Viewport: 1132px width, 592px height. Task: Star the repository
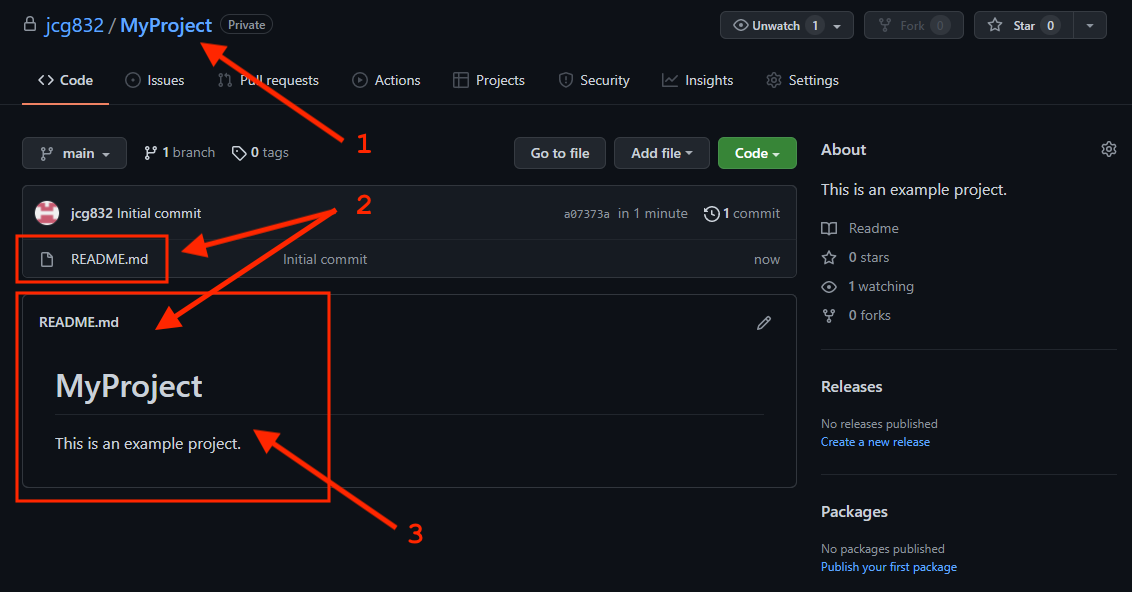[1024, 25]
